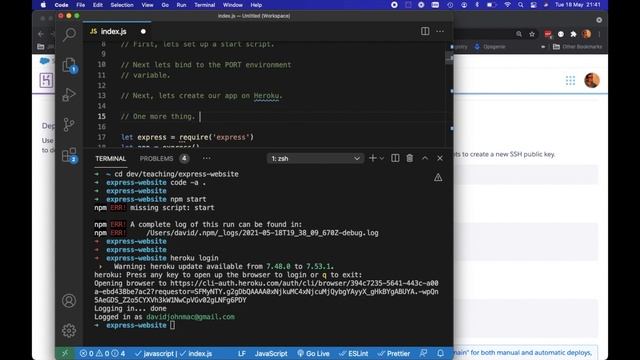Open the Apple menu

[x=43, y=5]
